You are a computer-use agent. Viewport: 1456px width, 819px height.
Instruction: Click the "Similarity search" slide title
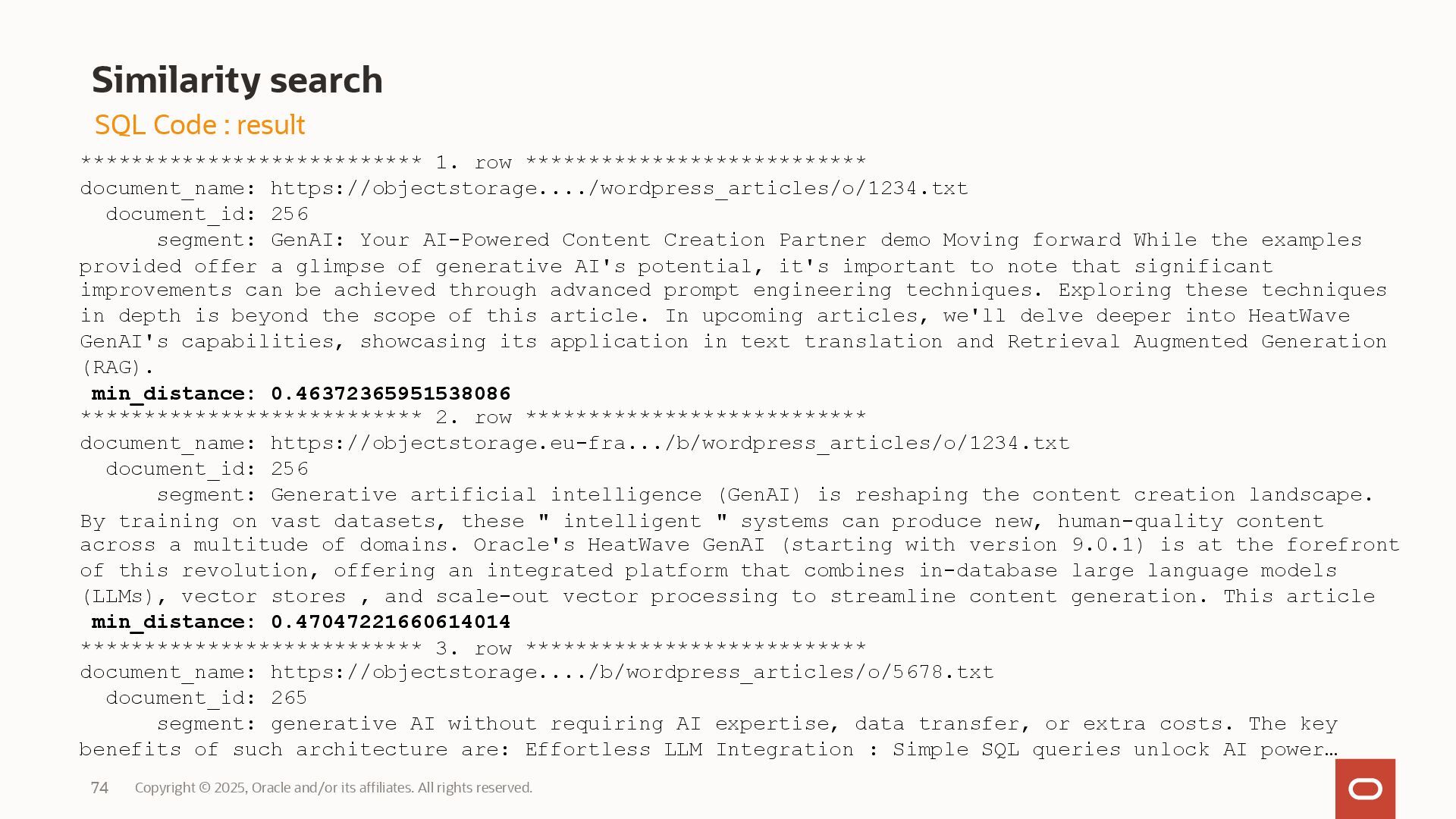(237, 80)
